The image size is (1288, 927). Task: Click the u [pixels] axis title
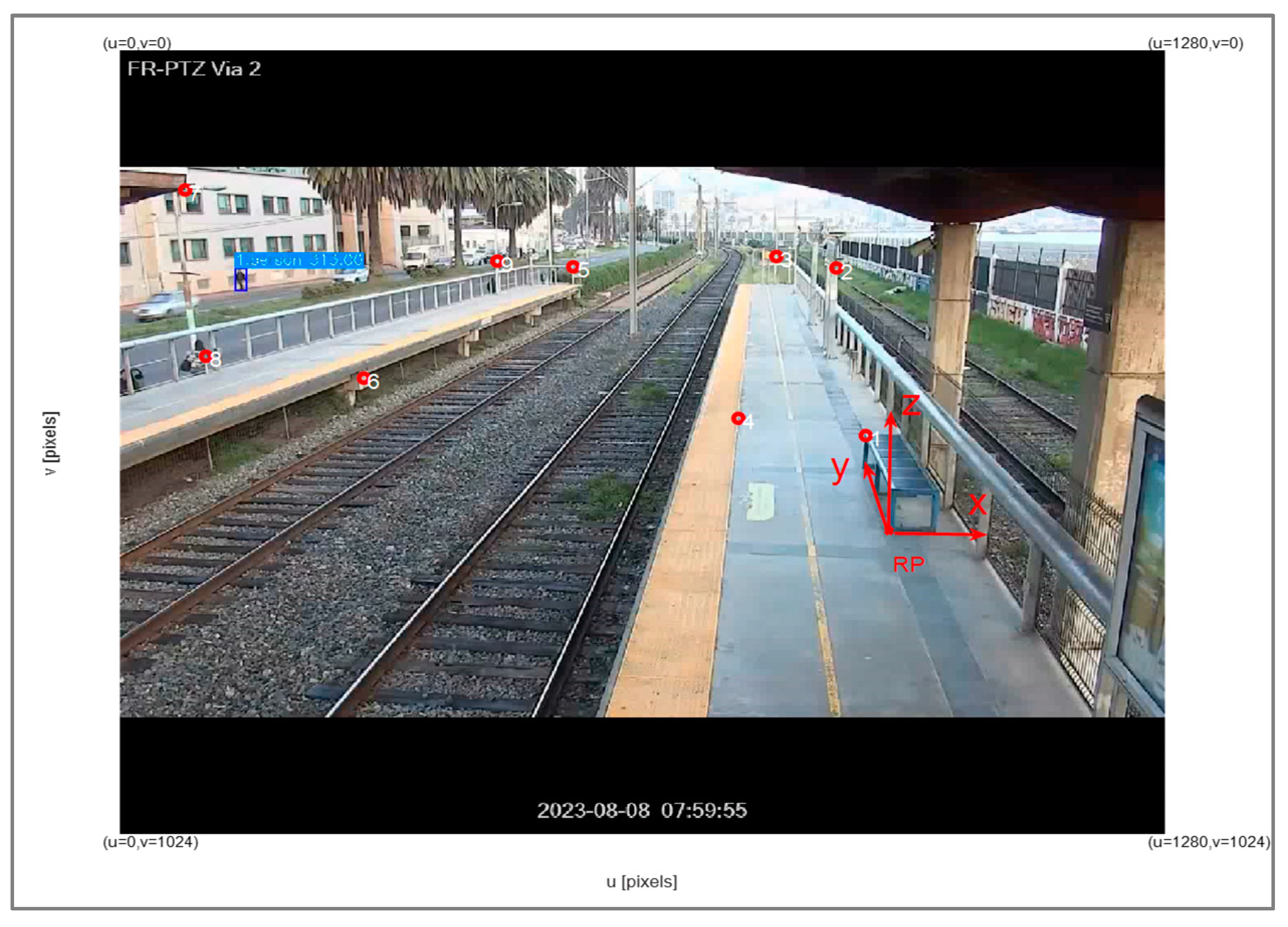(641, 882)
